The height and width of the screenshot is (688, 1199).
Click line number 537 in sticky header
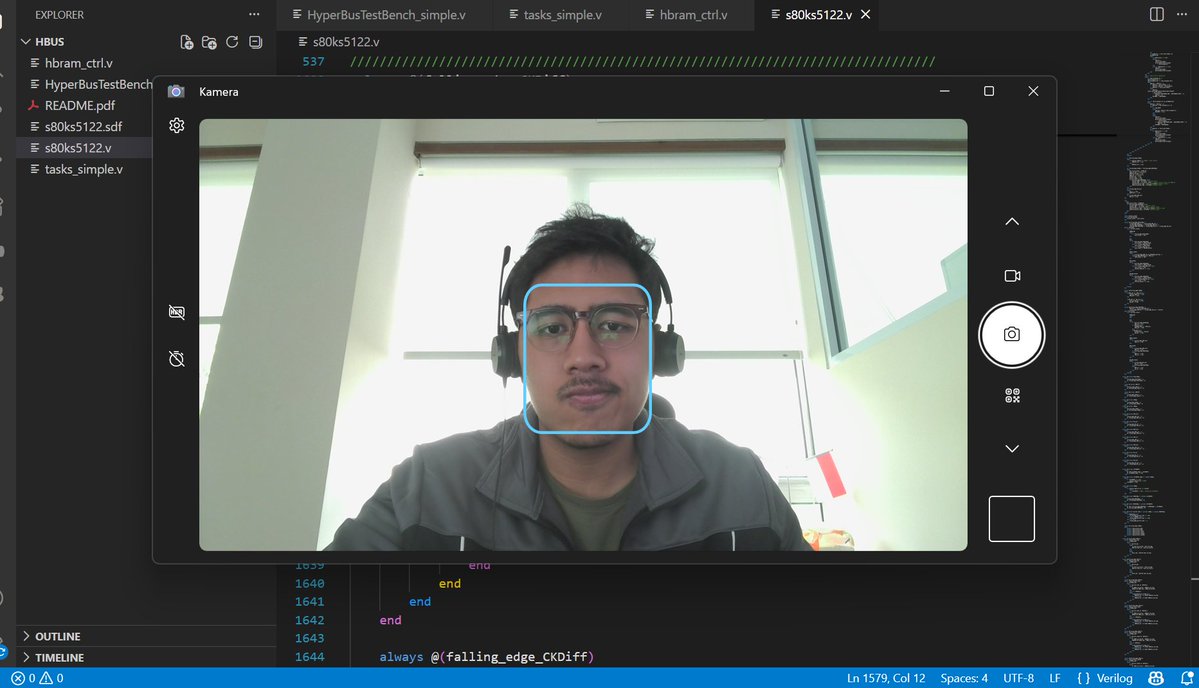pyautogui.click(x=314, y=61)
